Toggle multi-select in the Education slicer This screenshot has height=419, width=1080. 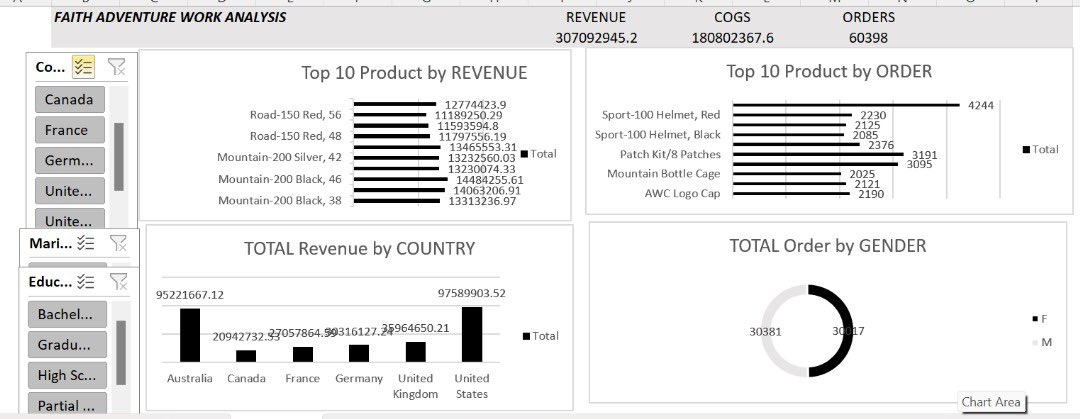(85, 281)
